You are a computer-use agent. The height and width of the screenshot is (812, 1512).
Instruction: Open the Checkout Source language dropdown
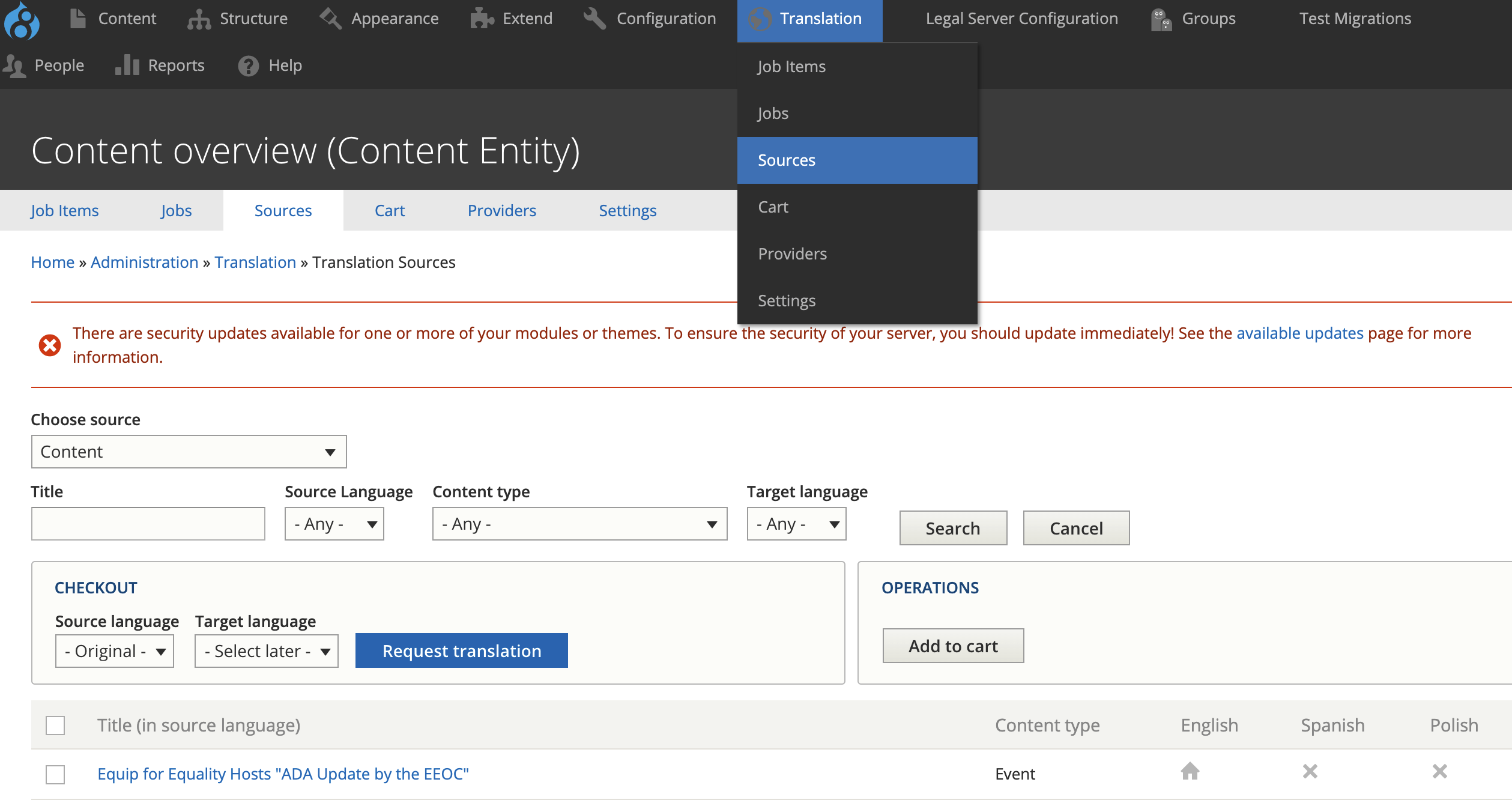click(114, 651)
